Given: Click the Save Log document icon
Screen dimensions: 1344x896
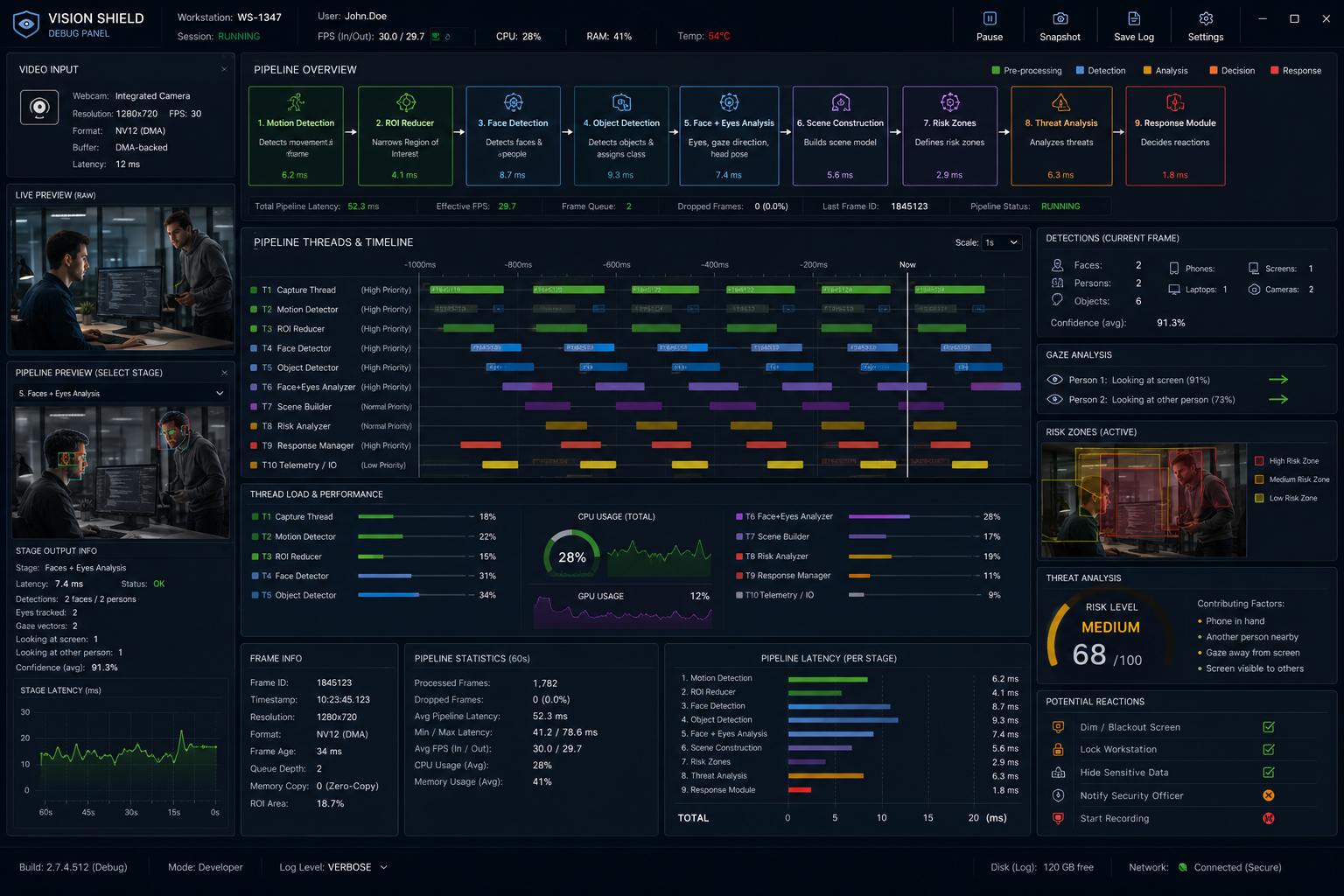Looking at the screenshot, I should (x=1134, y=18).
